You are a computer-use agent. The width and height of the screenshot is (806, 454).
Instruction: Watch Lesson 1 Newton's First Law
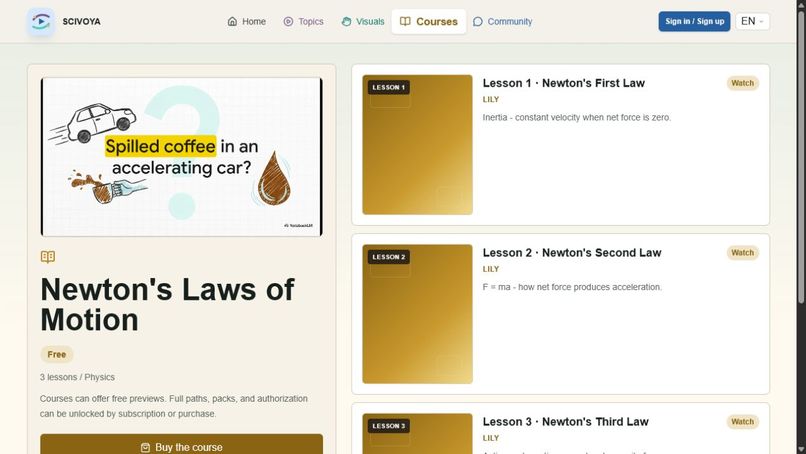(742, 83)
